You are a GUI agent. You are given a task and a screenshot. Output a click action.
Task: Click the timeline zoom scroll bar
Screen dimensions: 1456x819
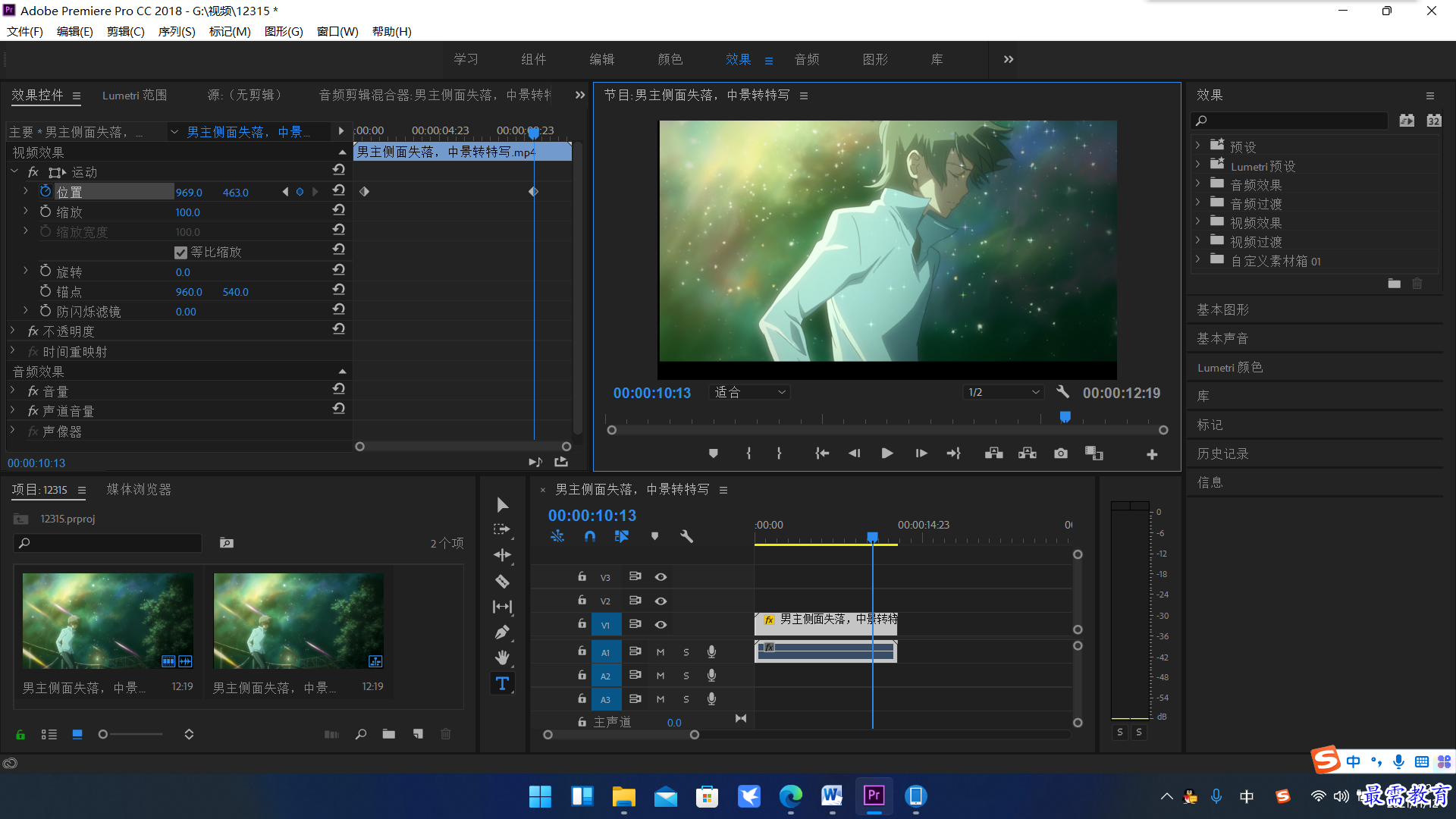(x=621, y=735)
